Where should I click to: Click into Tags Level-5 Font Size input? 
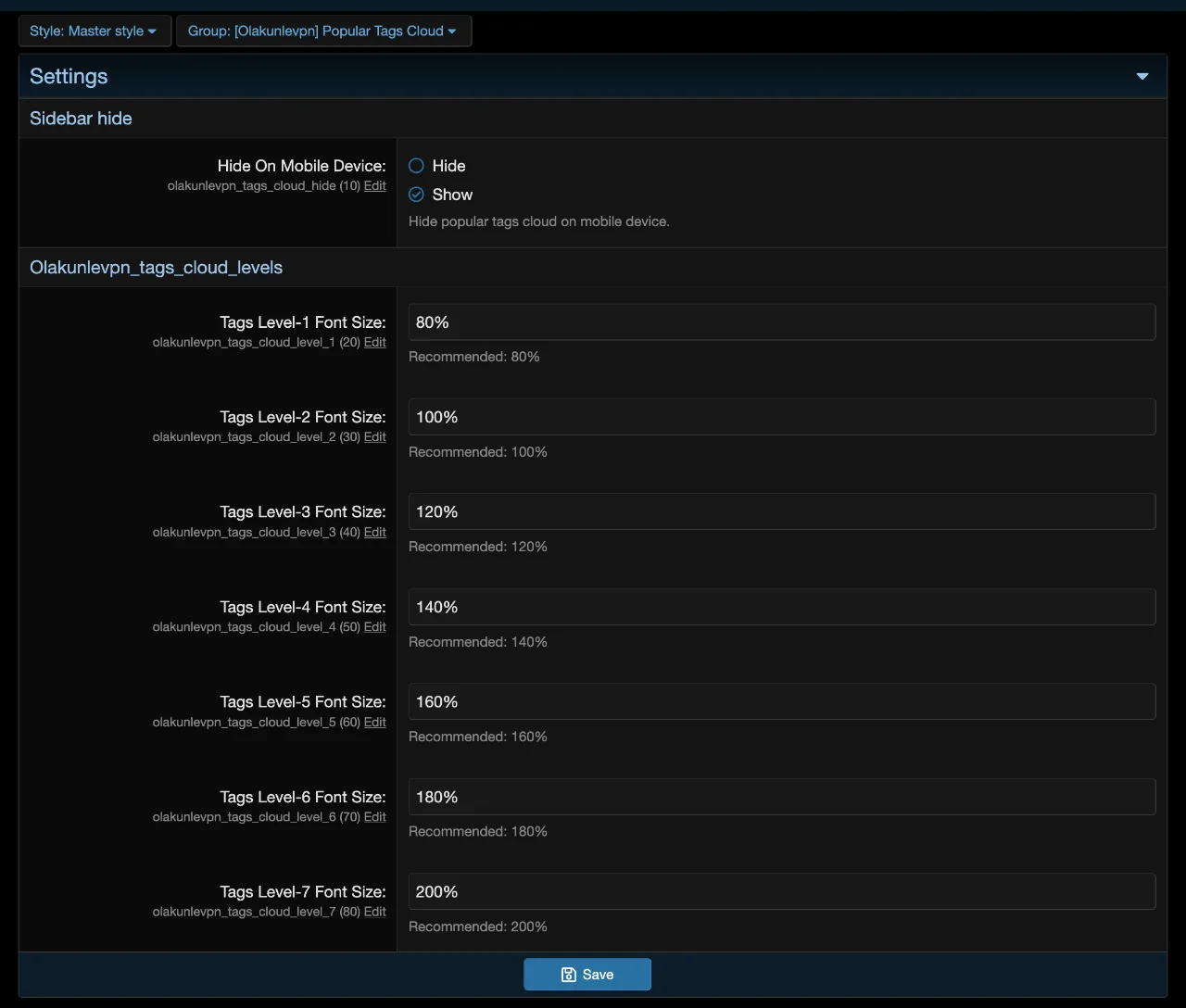click(x=781, y=701)
